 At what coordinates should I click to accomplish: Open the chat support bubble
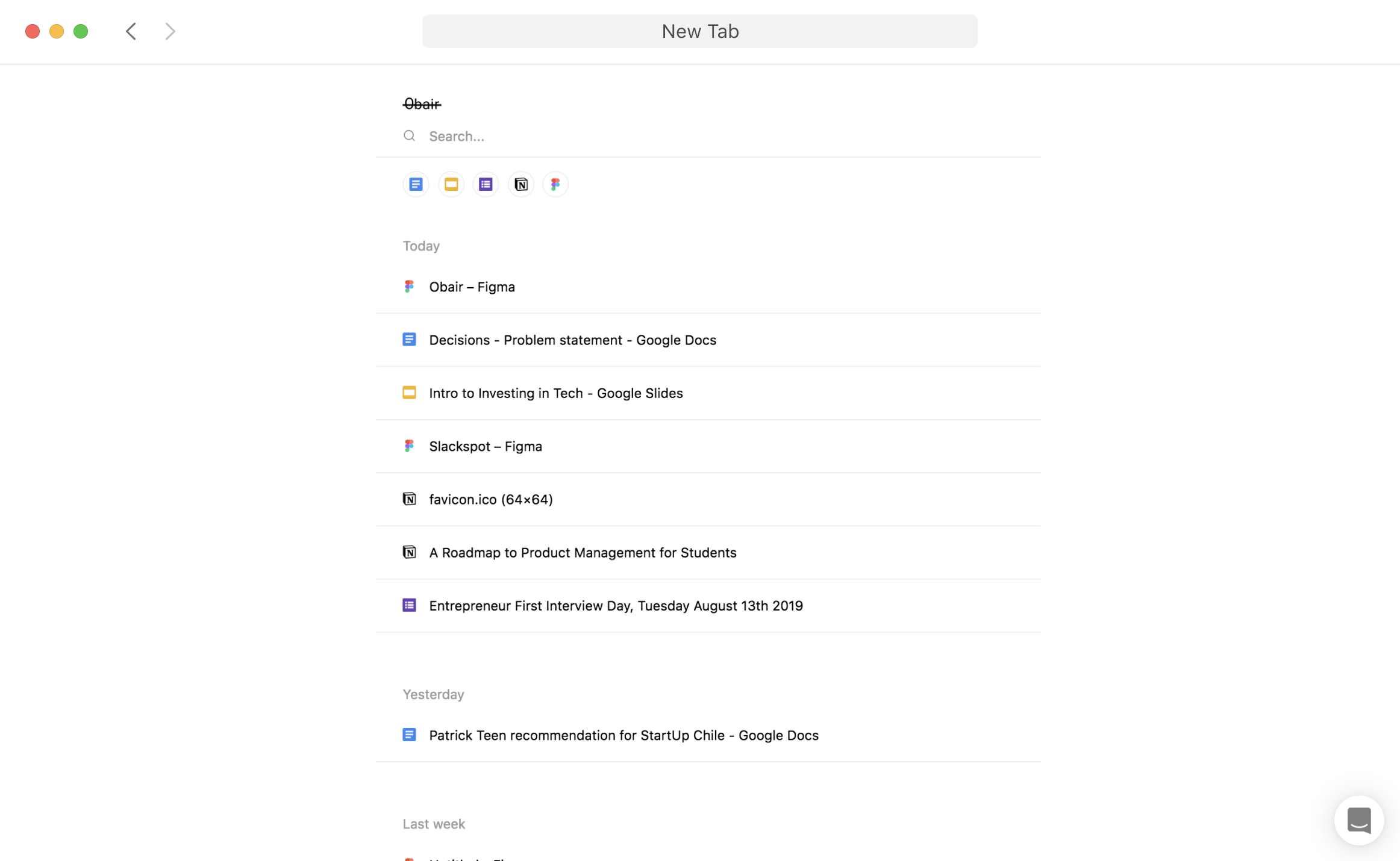click(1359, 820)
